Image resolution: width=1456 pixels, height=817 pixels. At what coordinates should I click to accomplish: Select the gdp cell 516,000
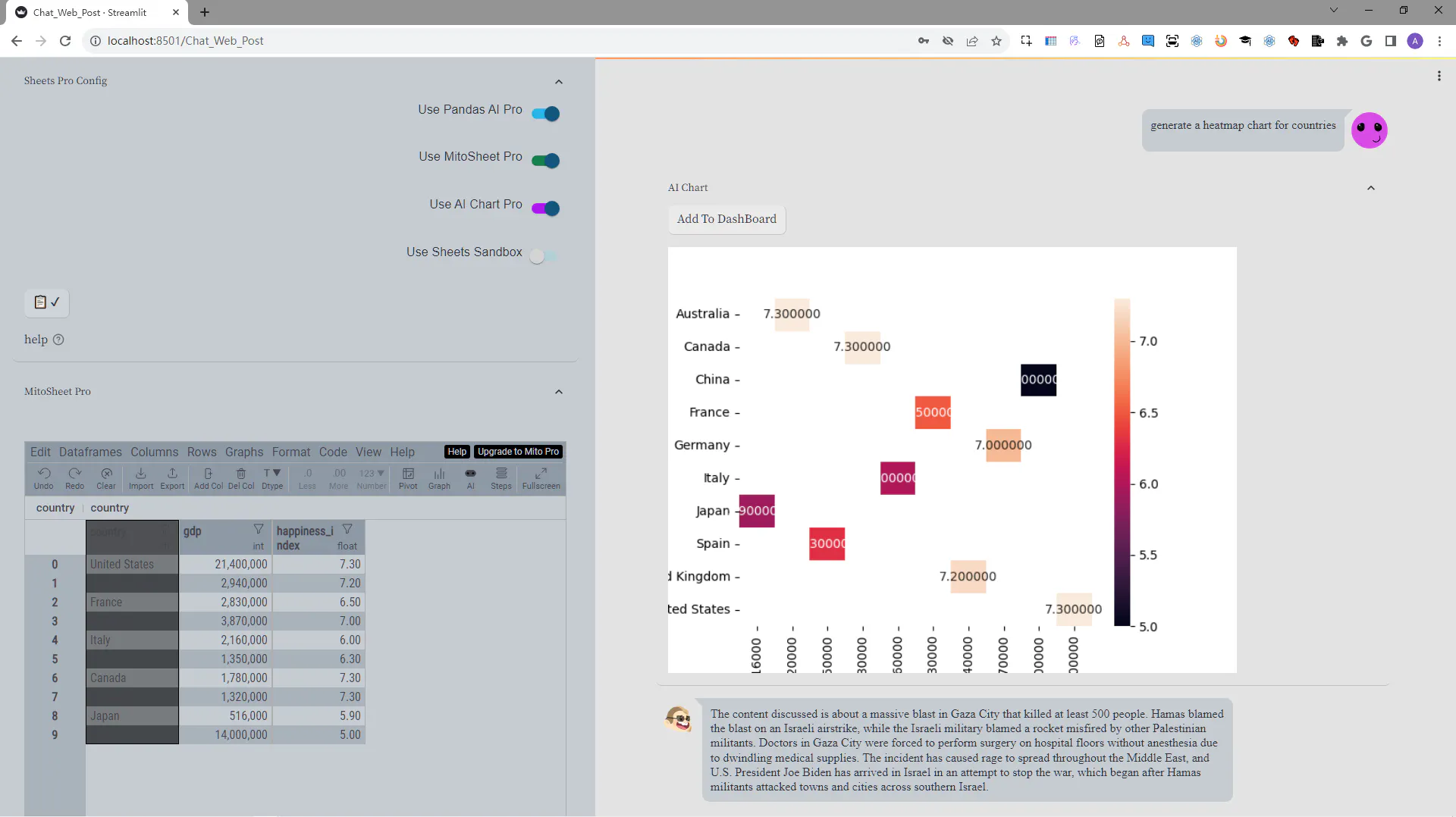225,716
